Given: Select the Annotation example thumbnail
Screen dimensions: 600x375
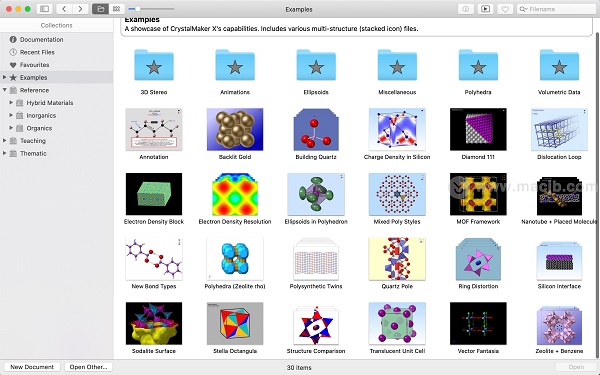Looking at the screenshot, I should pos(154,129).
